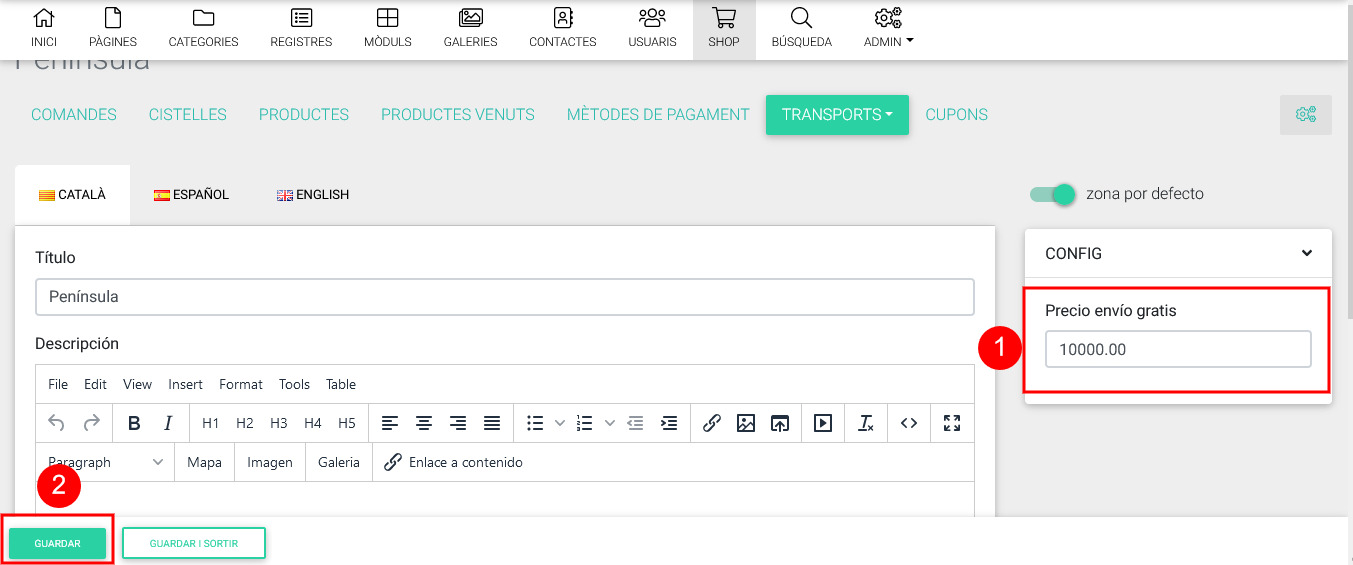Expand the TRANSPORTS dropdown menu
1353x565 pixels.
tap(837, 115)
